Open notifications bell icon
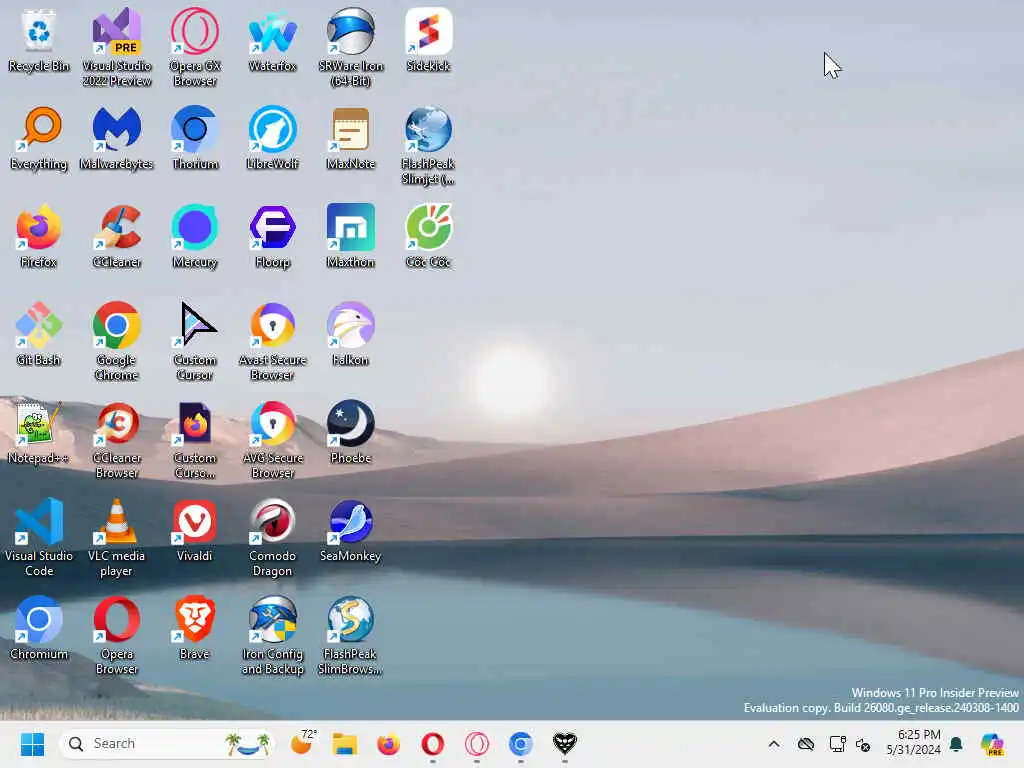The width and height of the screenshot is (1024, 768). point(957,744)
